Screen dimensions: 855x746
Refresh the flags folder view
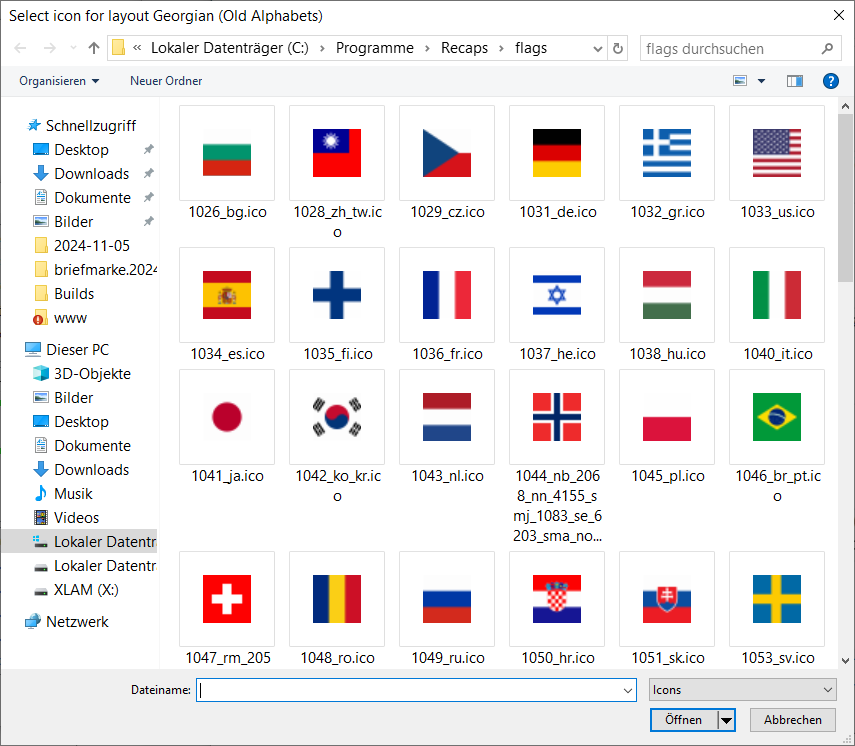[618, 48]
